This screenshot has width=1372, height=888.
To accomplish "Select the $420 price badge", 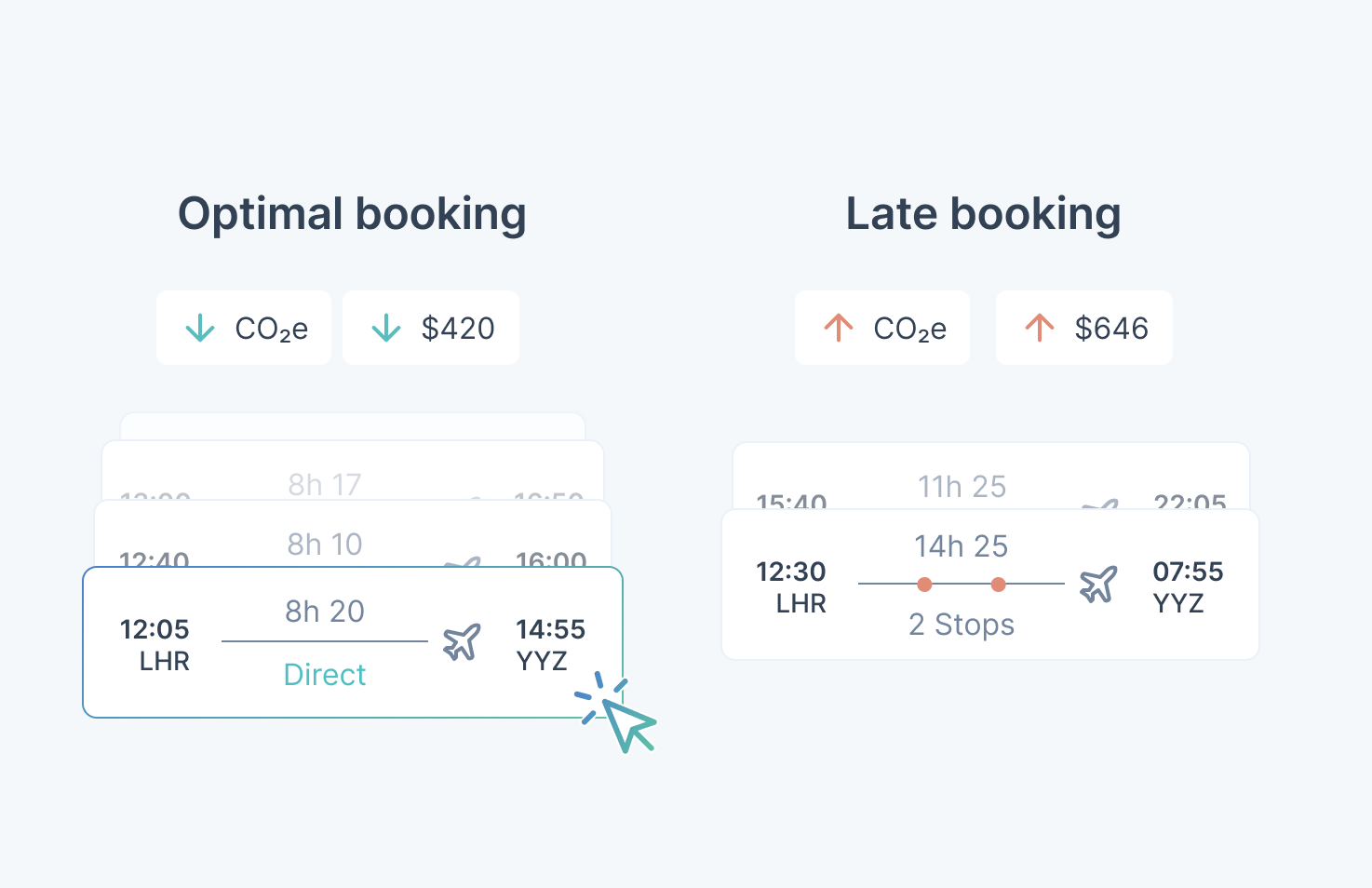I will [x=431, y=328].
